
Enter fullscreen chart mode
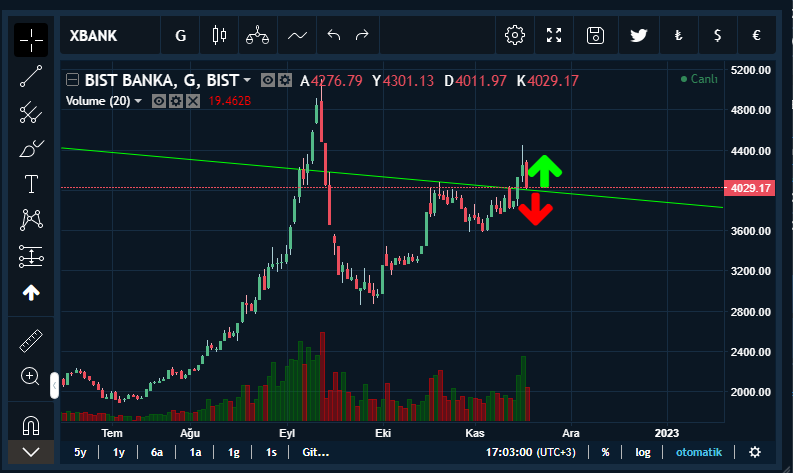coord(554,35)
